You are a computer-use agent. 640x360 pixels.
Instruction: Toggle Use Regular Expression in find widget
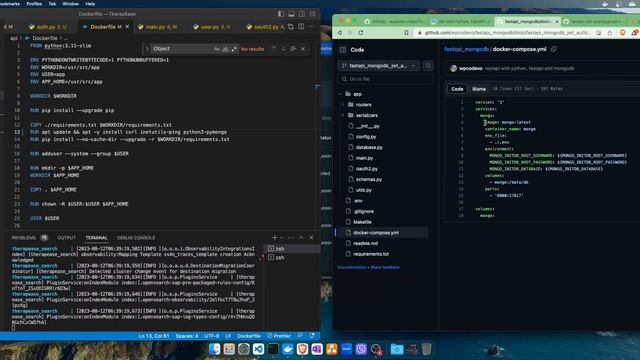(x=234, y=49)
